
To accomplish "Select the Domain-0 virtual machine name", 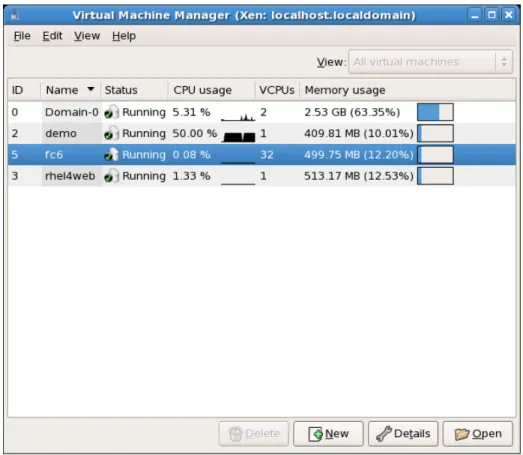I will [72, 112].
